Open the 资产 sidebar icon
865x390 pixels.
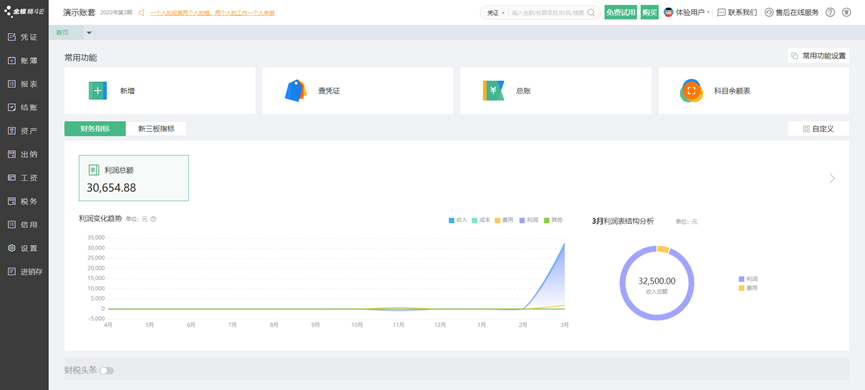(x=12, y=131)
